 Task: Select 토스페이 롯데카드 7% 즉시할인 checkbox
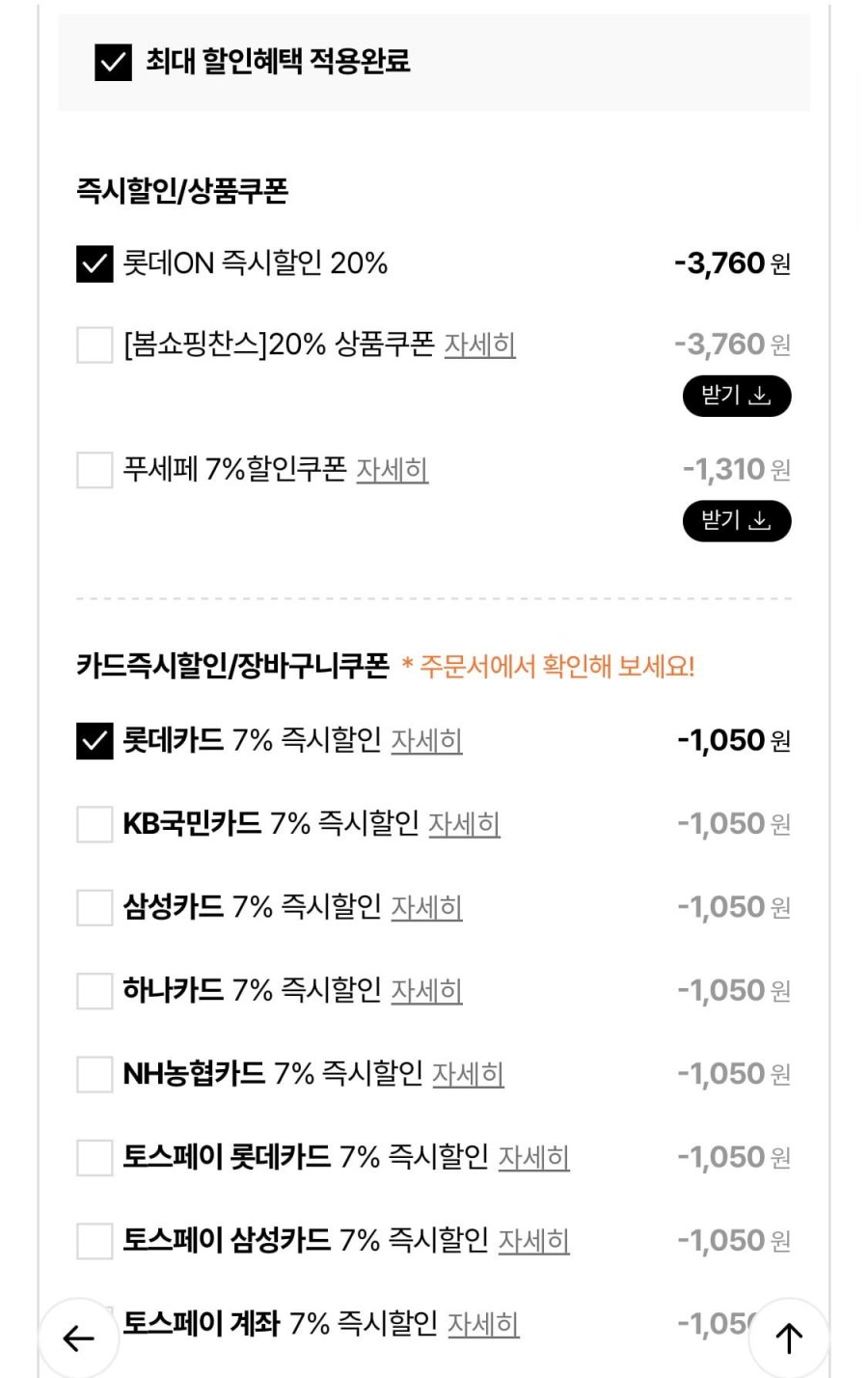tap(95, 1157)
